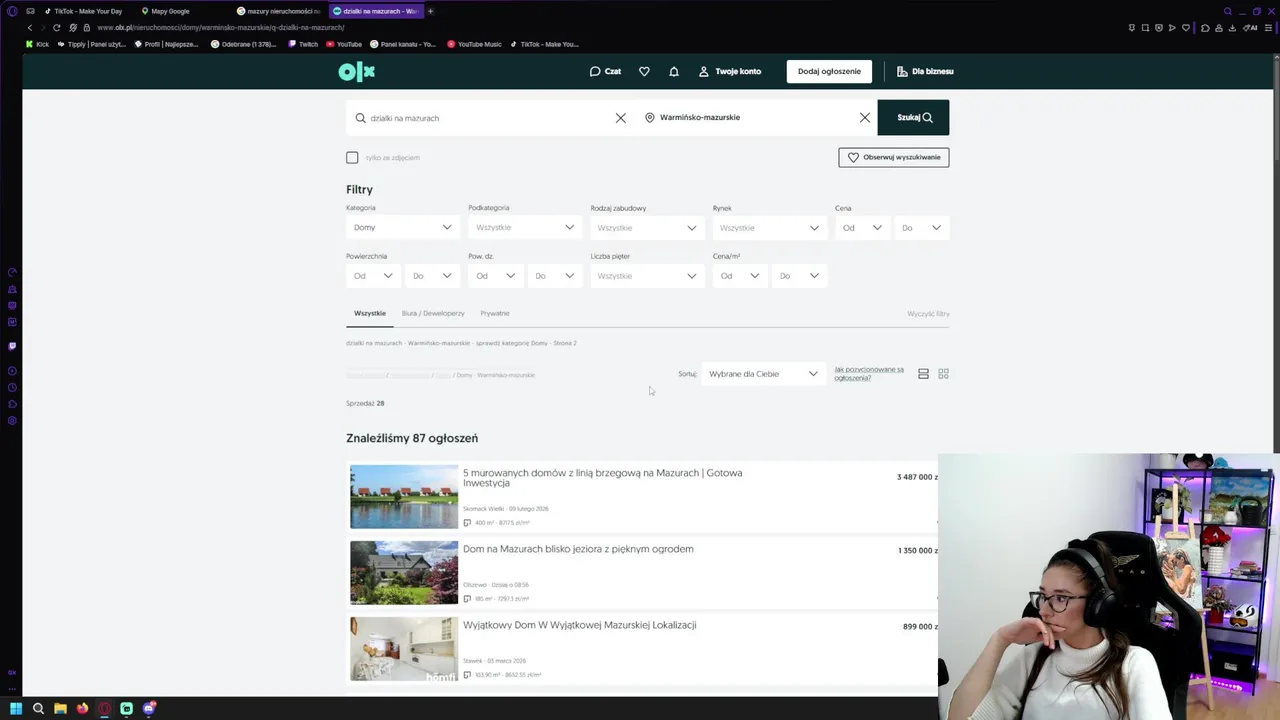Open the Powierzchnia 'Do' dropdown
The image size is (1280, 720).
click(x=432, y=276)
